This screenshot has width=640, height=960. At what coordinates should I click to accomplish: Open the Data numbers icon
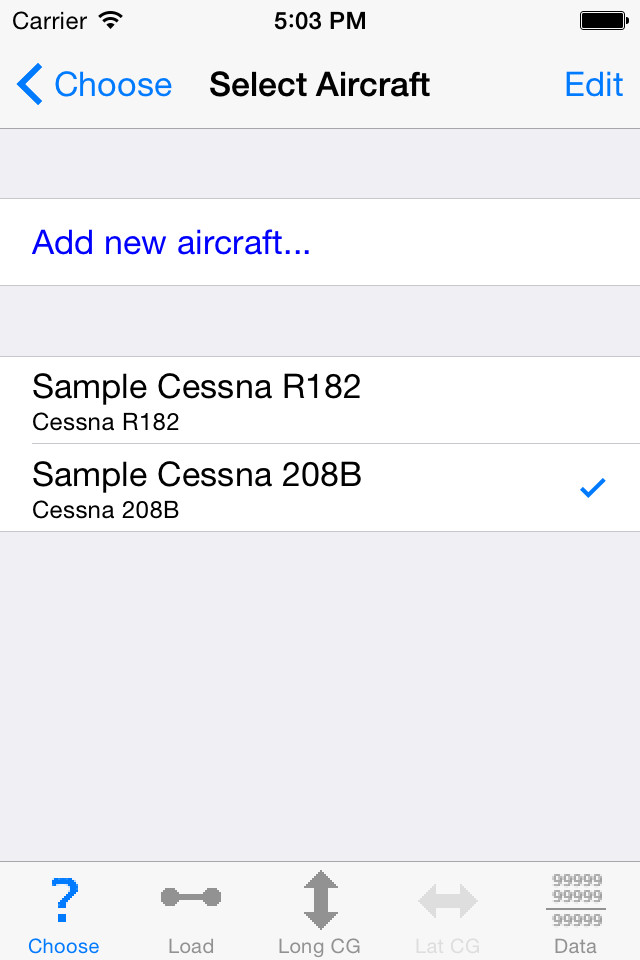pyautogui.click(x=576, y=900)
